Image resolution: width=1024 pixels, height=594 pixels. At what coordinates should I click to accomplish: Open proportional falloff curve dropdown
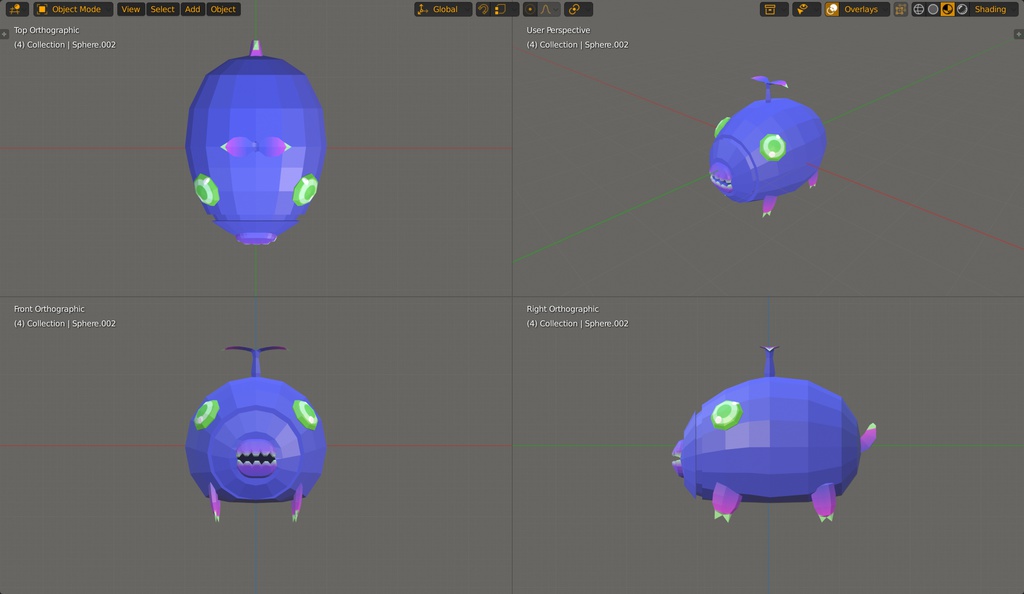pos(548,9)
